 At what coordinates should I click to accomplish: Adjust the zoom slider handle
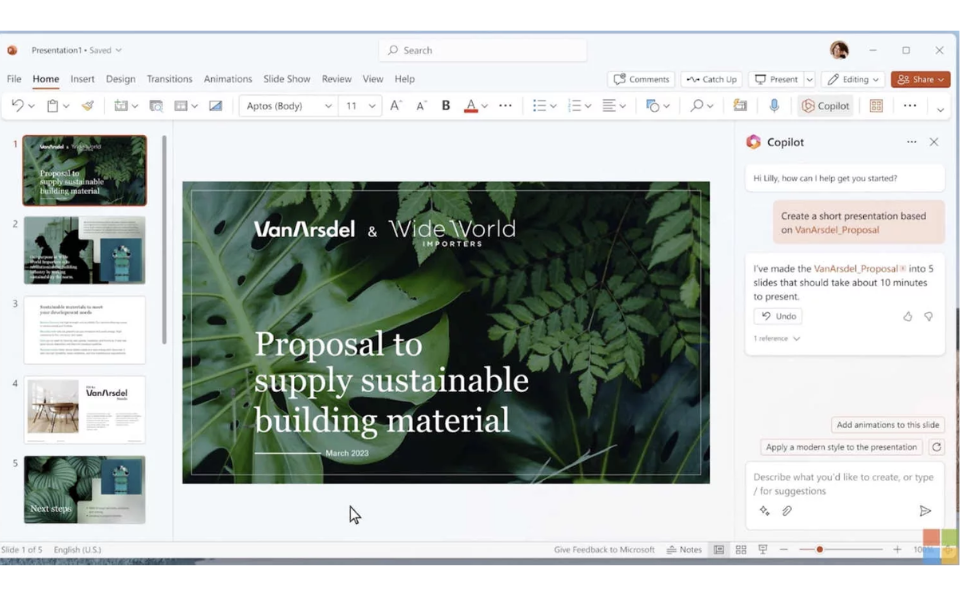click(819, 550)
